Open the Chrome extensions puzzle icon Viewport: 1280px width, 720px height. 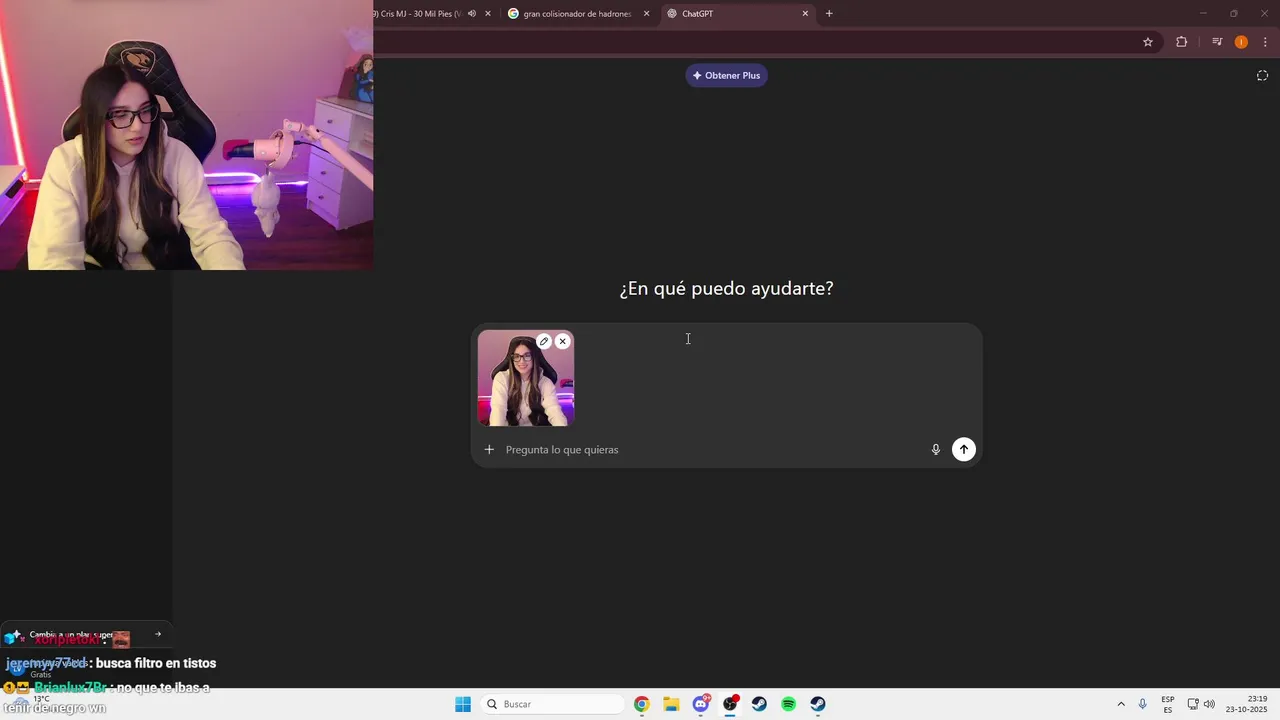[1181, 42]
